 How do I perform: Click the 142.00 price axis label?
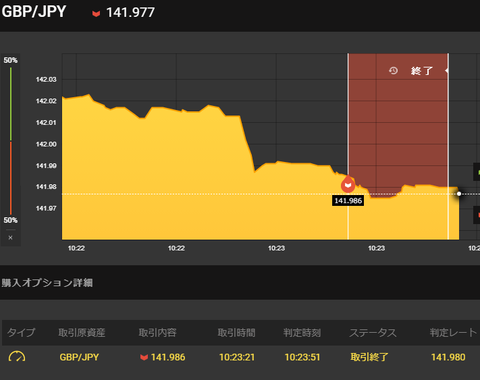[x=46, y=144]
